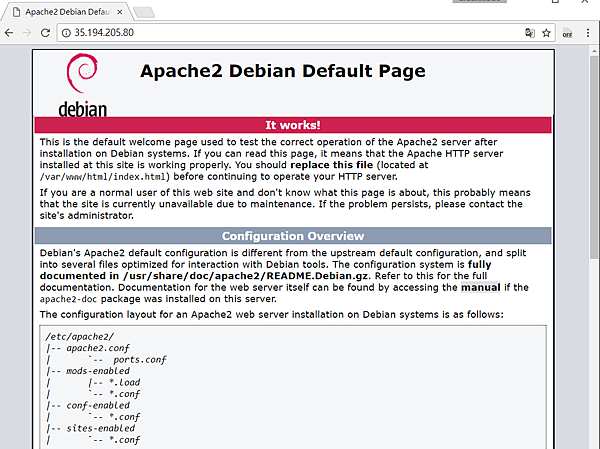Click the apache2-doc package name
The image size is (600, 449).
coord(68,299)
